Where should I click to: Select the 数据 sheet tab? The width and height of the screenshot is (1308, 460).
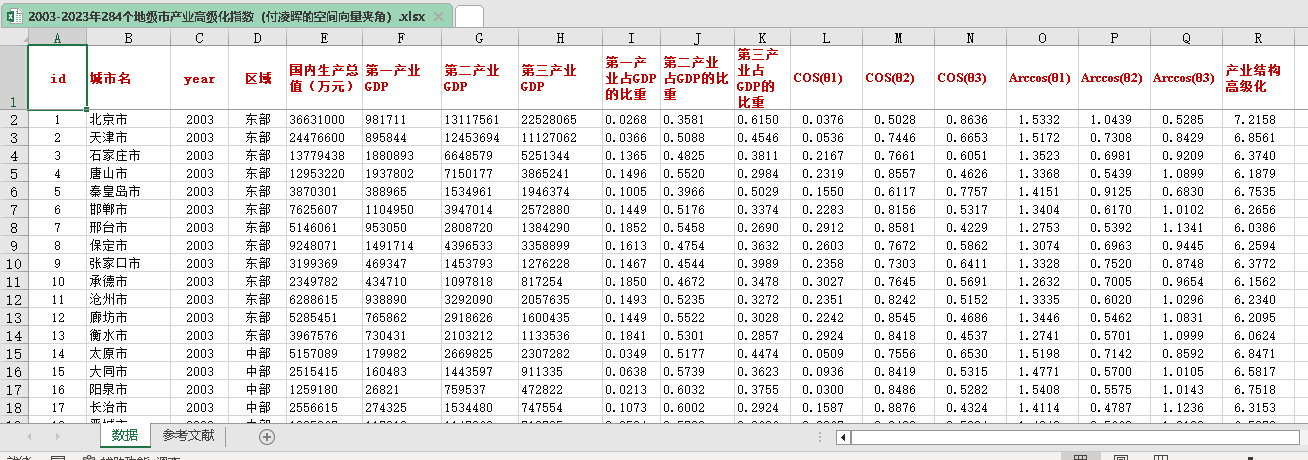pos(124,436)
